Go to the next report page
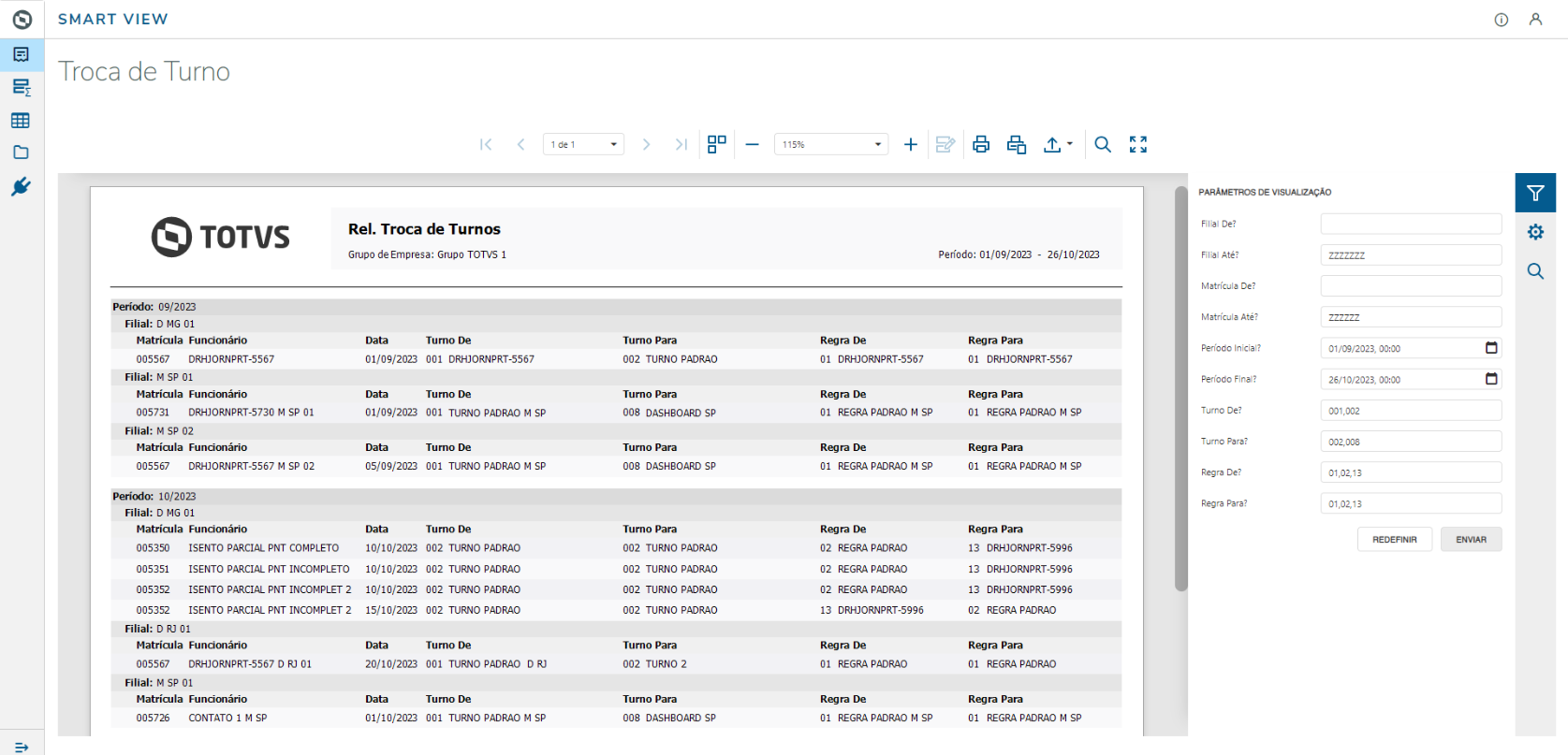Image resolution: width=1568 pixels, height=755 pixels. click(x=646, y=144)
